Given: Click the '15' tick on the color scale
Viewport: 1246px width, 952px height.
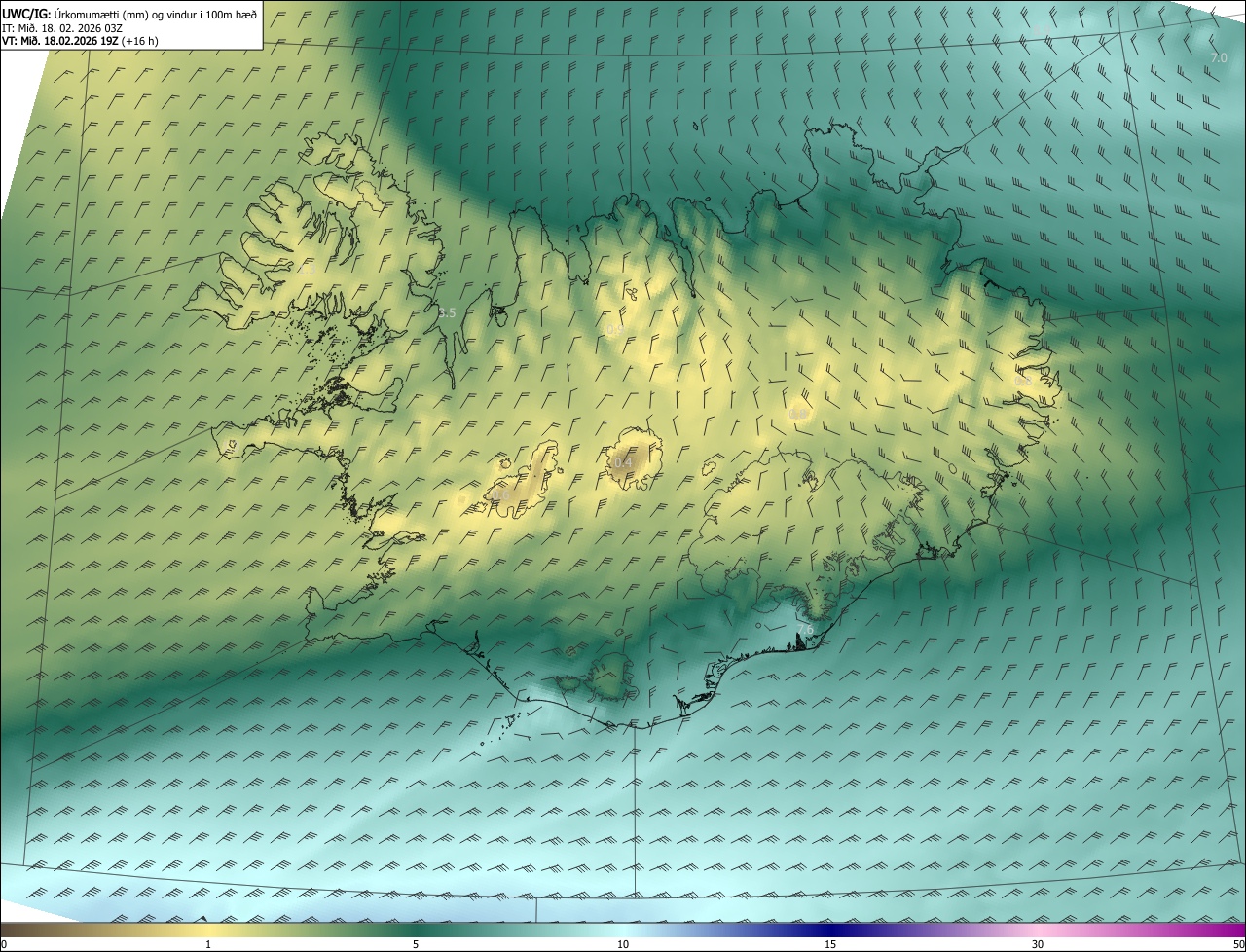Looking at the screenshot, I should click(x=830, y=944).
